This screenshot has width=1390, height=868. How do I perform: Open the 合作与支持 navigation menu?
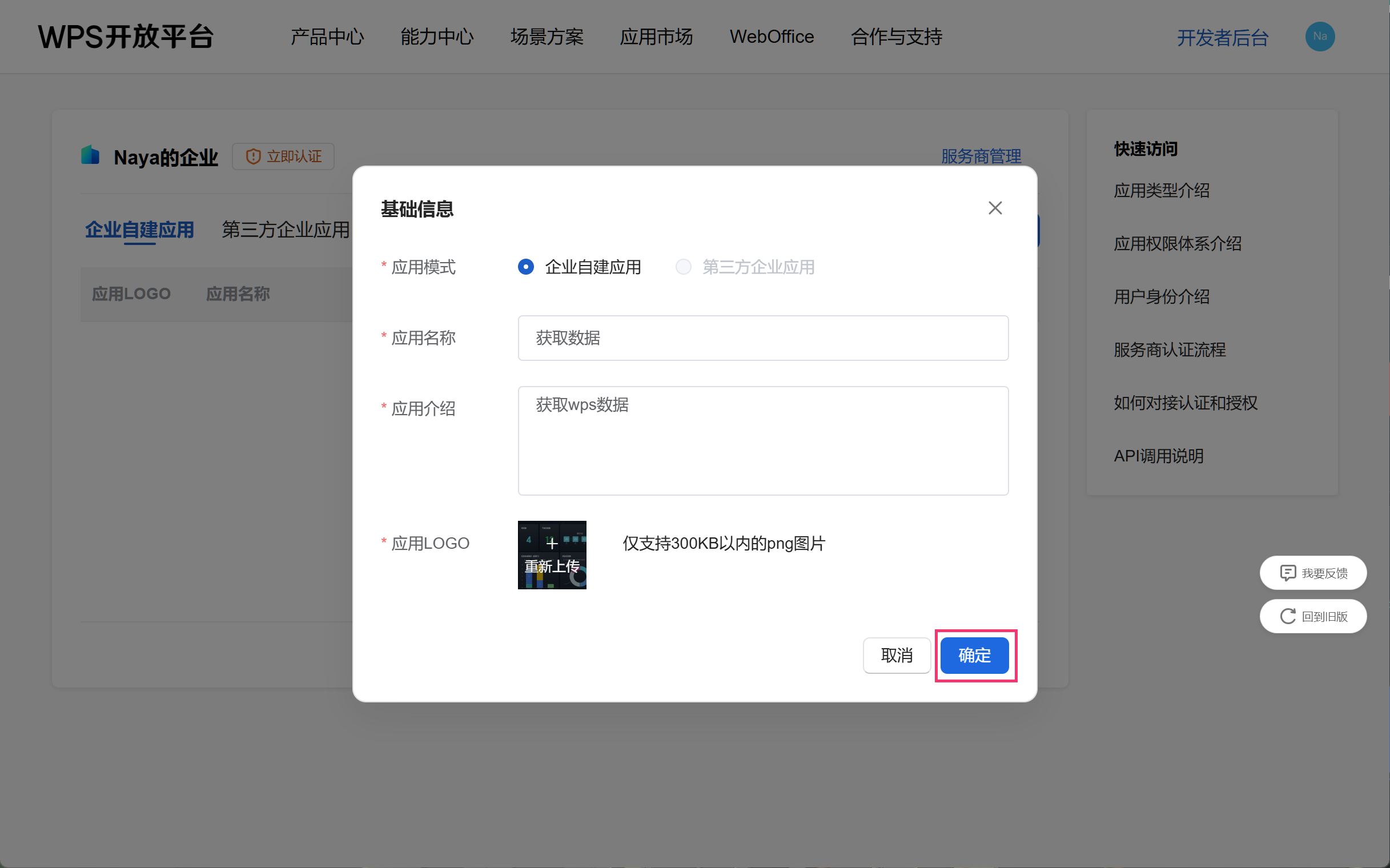pos(896,37)
